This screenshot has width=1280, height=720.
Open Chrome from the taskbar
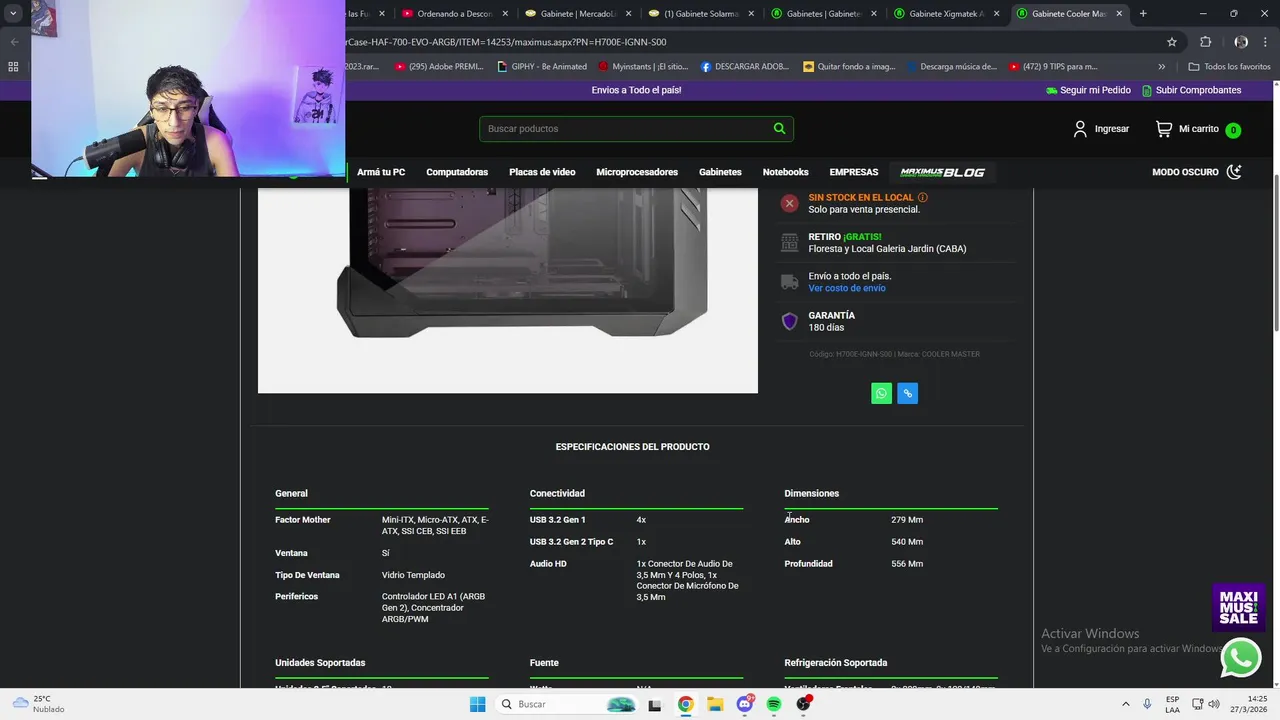tap(685, 704)
